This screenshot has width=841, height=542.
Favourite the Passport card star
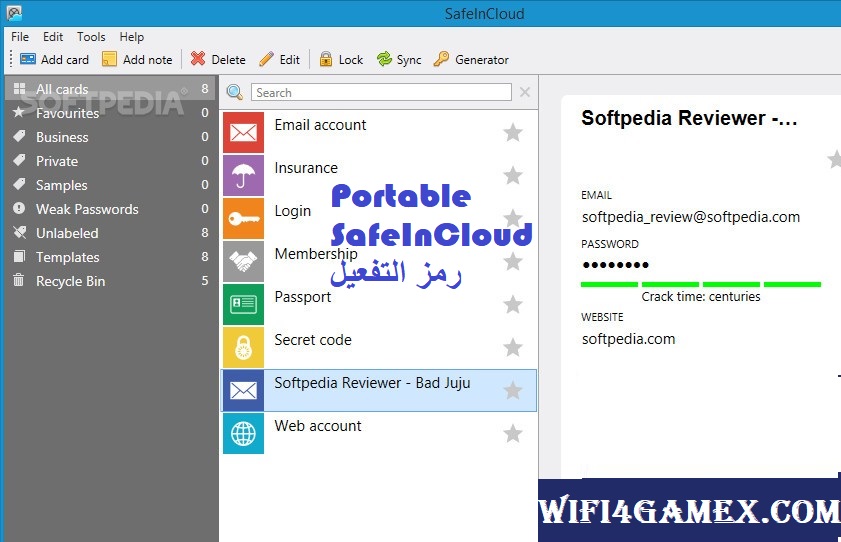tap(513, 305)
